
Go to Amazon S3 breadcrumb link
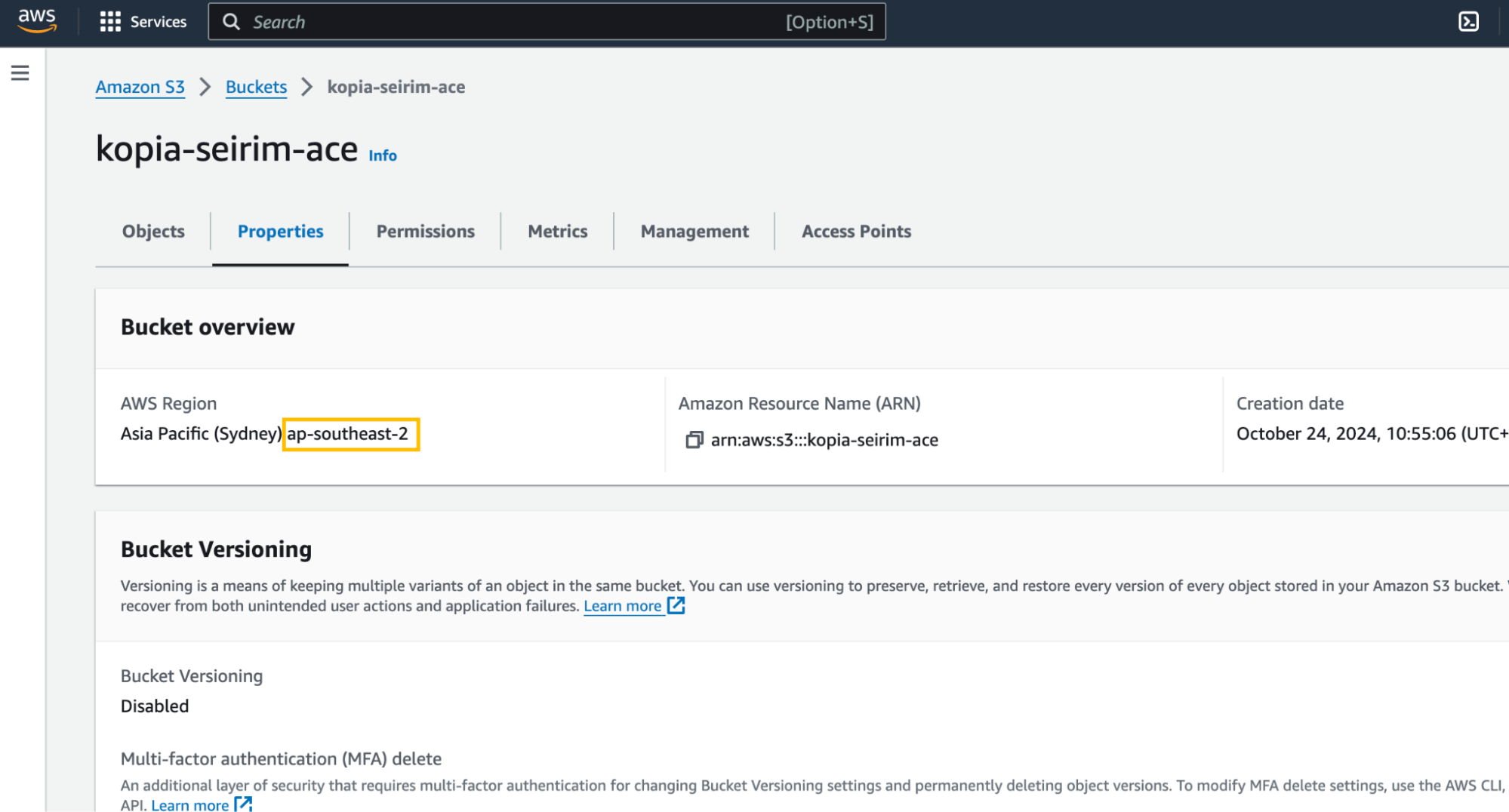click(x=140, y=87)
